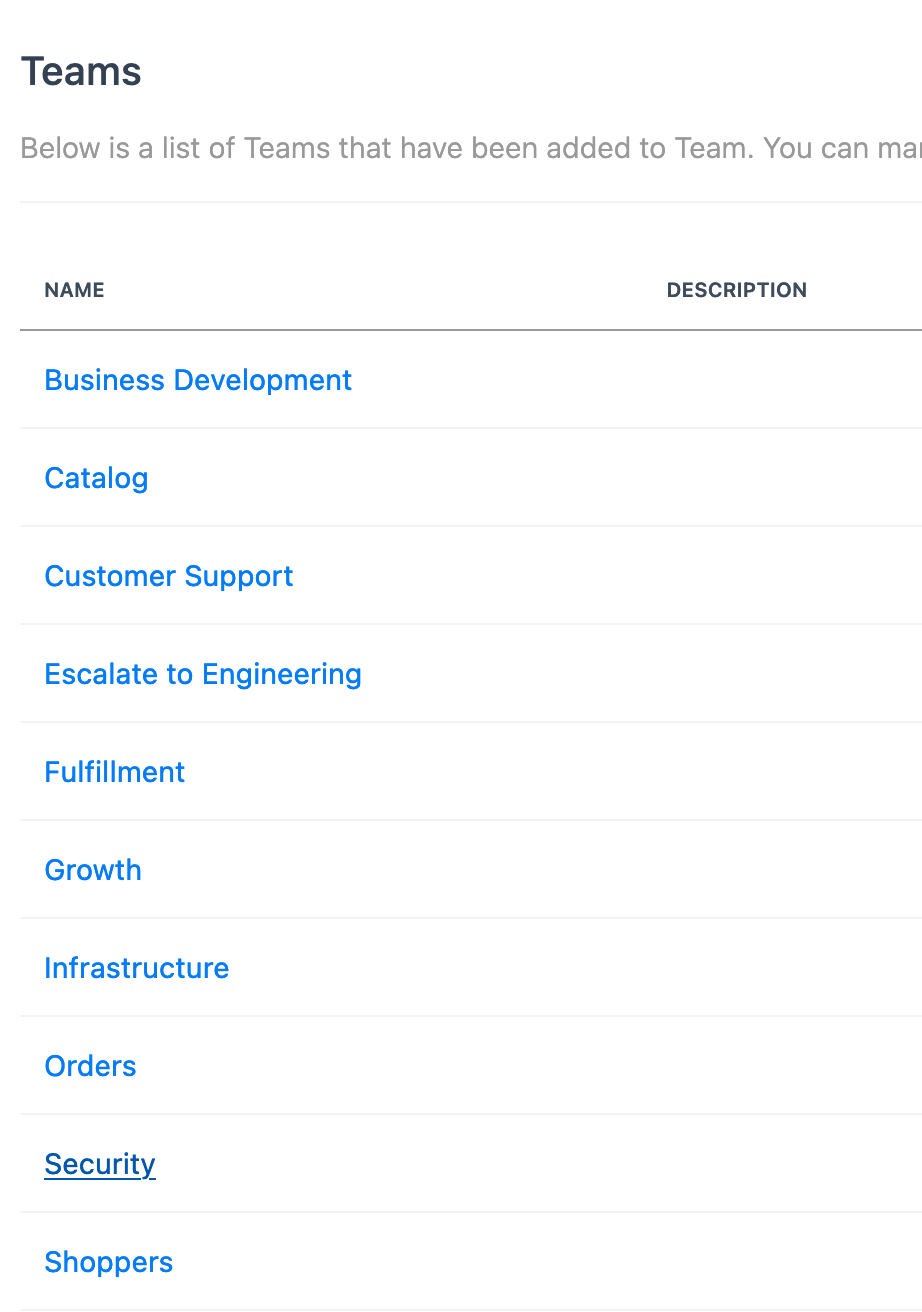
Task: Open the Customer Support team page
Action: point(169,576)
